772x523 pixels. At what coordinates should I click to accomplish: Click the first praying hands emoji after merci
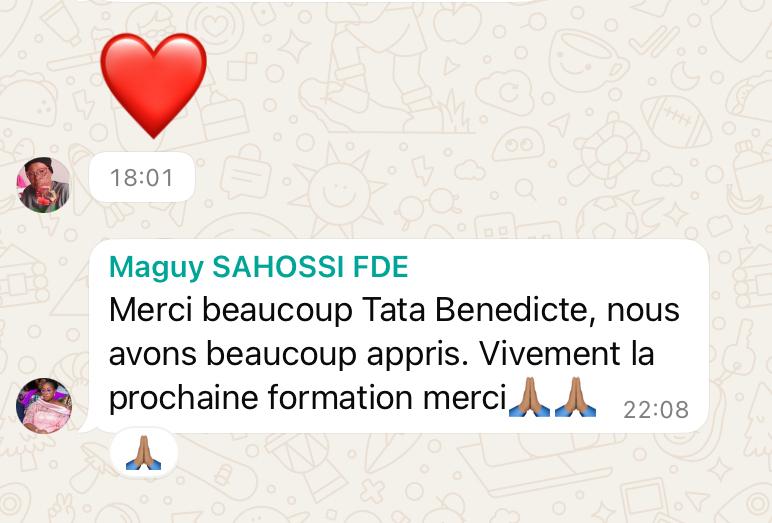click(x=529, y=397)
